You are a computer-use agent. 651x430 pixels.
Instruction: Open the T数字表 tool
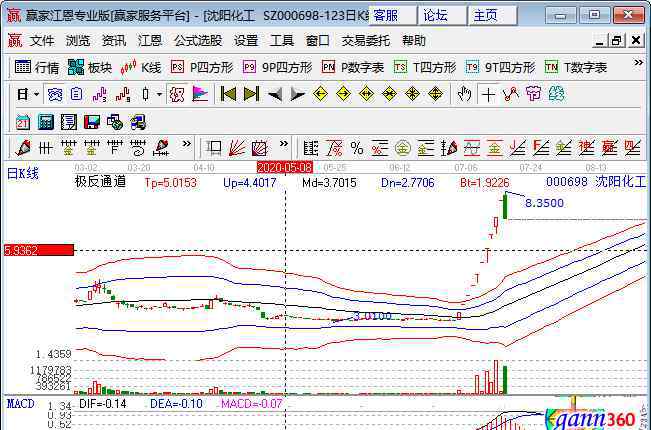click(576, 67)
